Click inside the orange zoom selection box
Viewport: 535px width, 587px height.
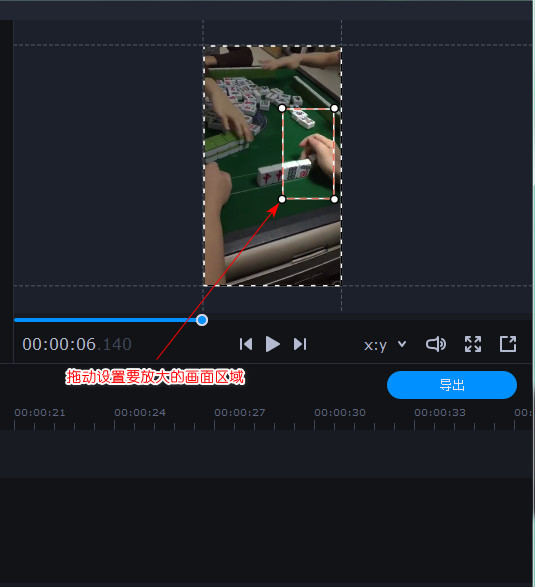click(308, 153)
